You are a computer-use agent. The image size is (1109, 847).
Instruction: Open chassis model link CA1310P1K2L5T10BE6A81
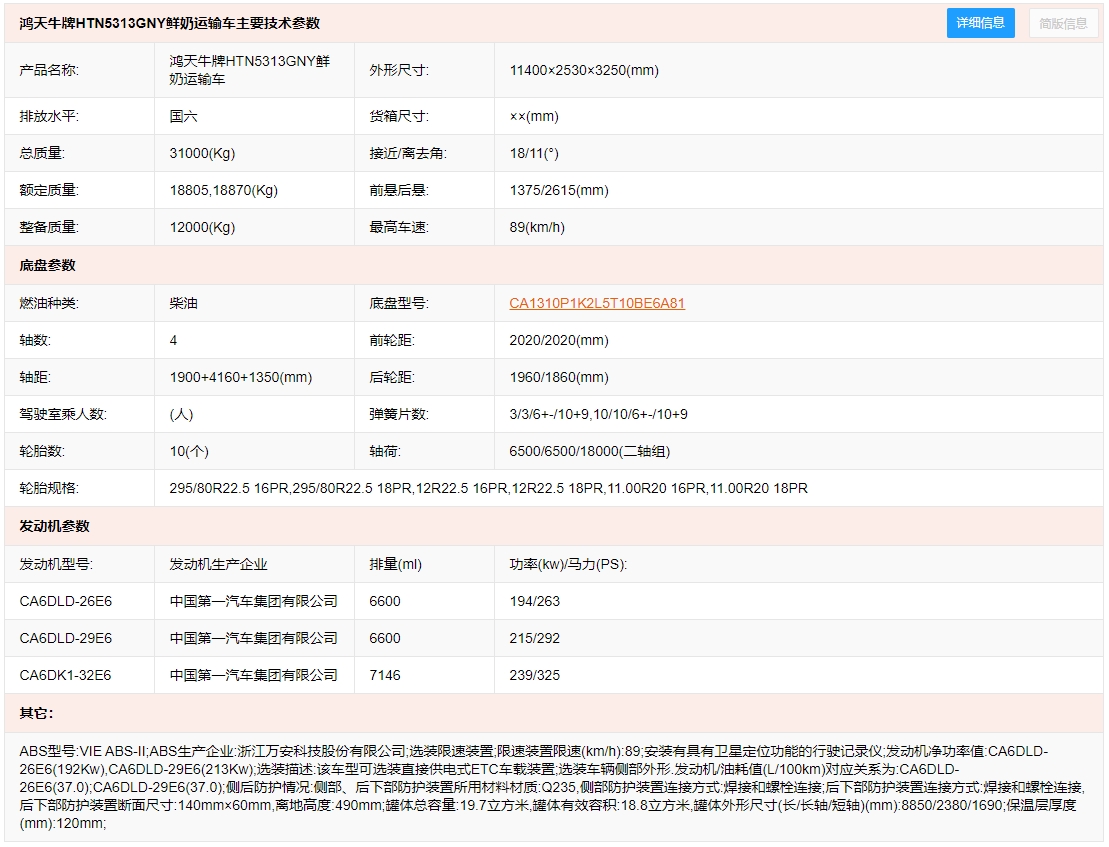click(597, 303)
